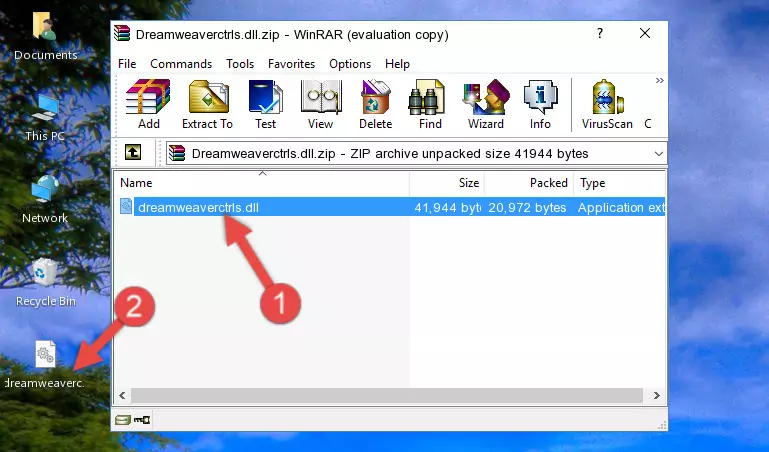Select the Documents desktop icon
The width and height of the screenshot is (769, 452).
pyautogui.click(x=46, y=36)
